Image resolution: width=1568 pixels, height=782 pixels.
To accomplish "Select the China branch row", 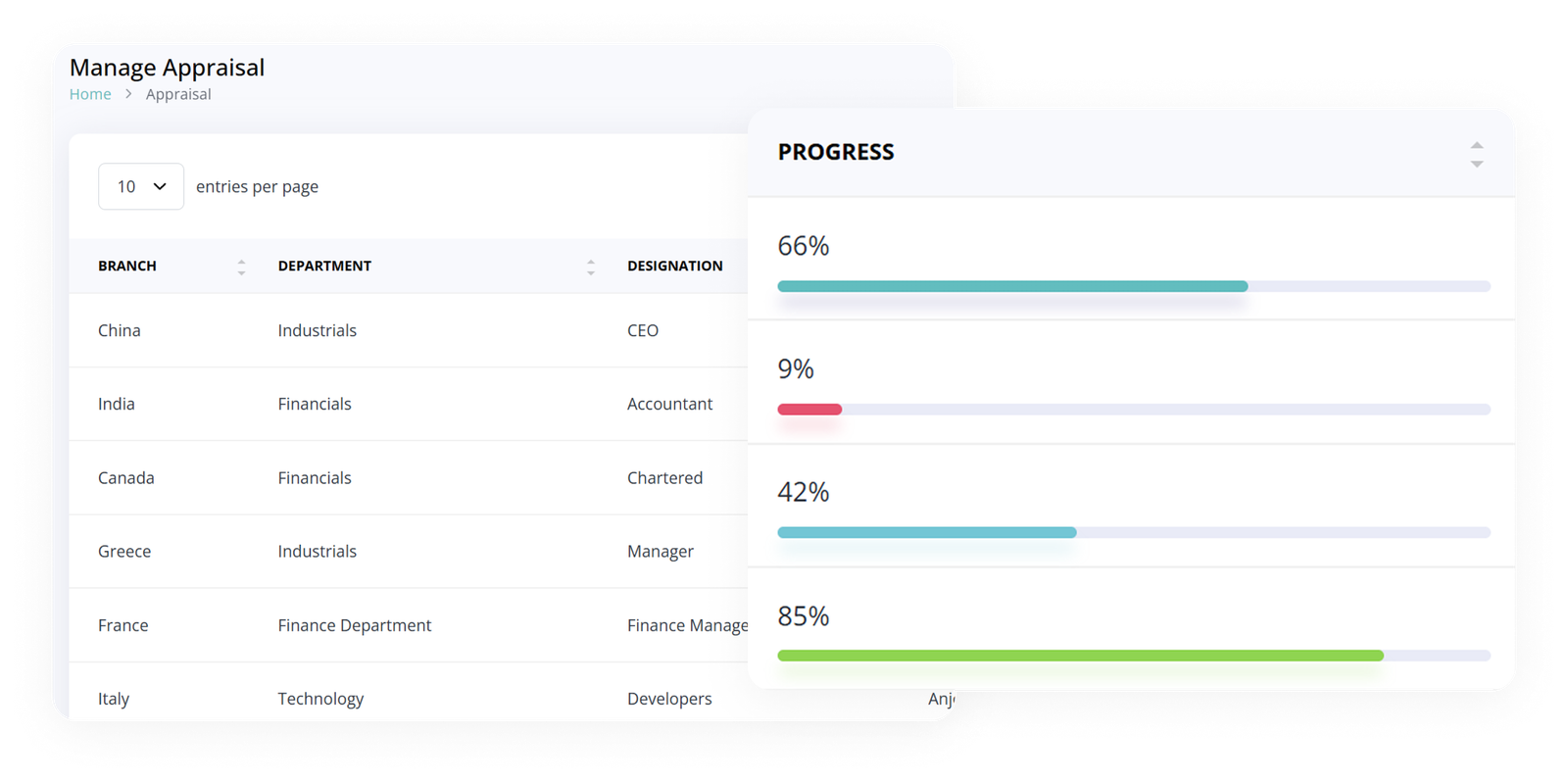I will click(120, 330).
